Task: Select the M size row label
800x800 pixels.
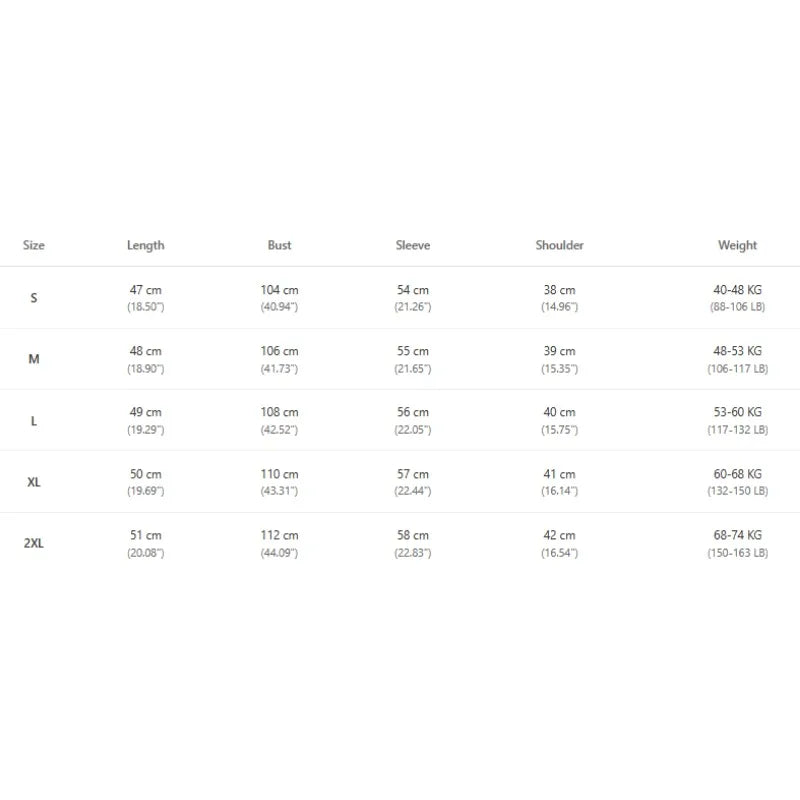Action: 34,359
